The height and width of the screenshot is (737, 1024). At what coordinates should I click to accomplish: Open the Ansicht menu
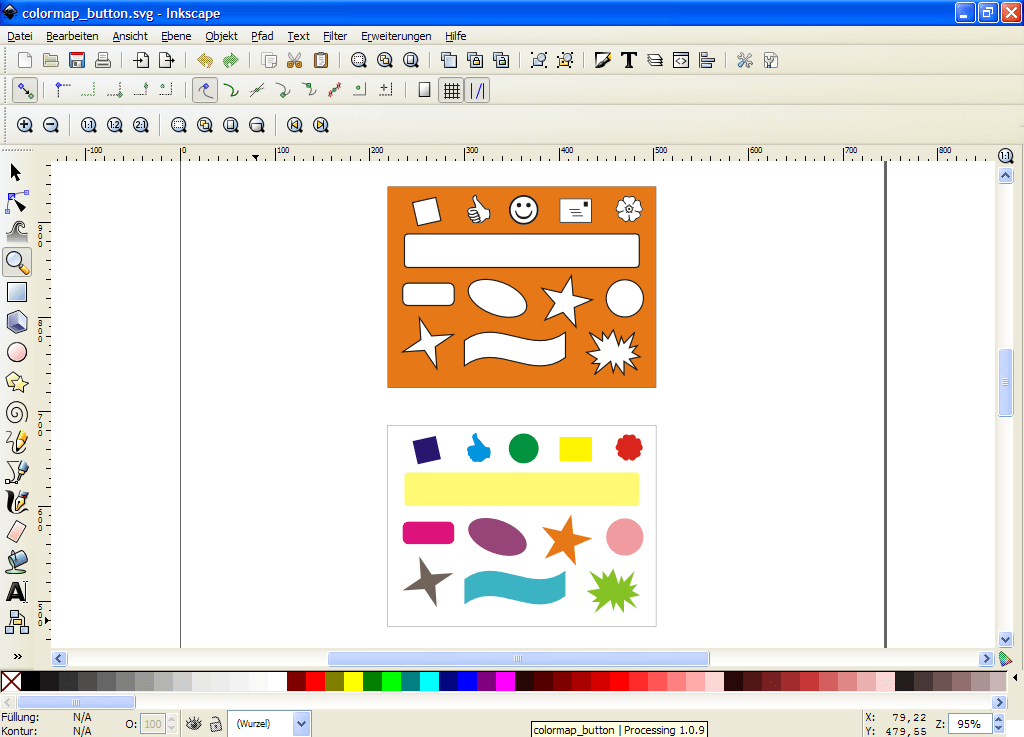click(x=130, y=36)
